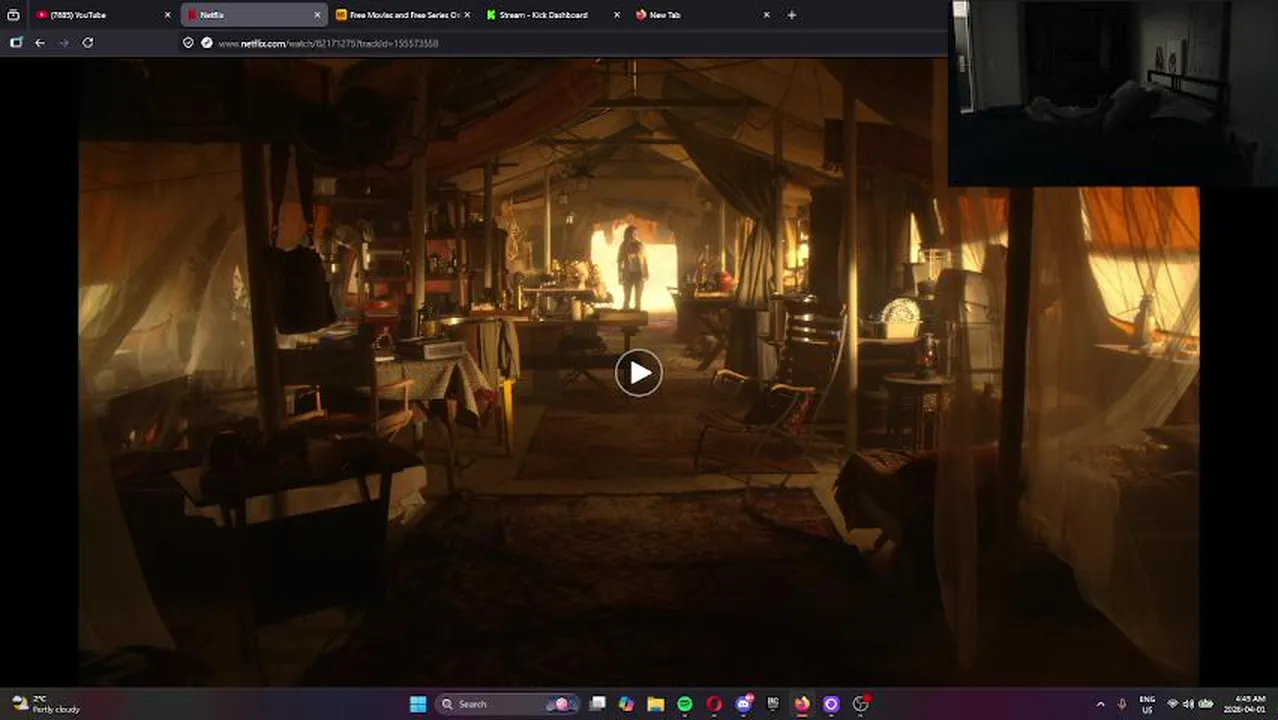Open the Epic Games launcher icon
1278x720 pixels.
[772, 704]
